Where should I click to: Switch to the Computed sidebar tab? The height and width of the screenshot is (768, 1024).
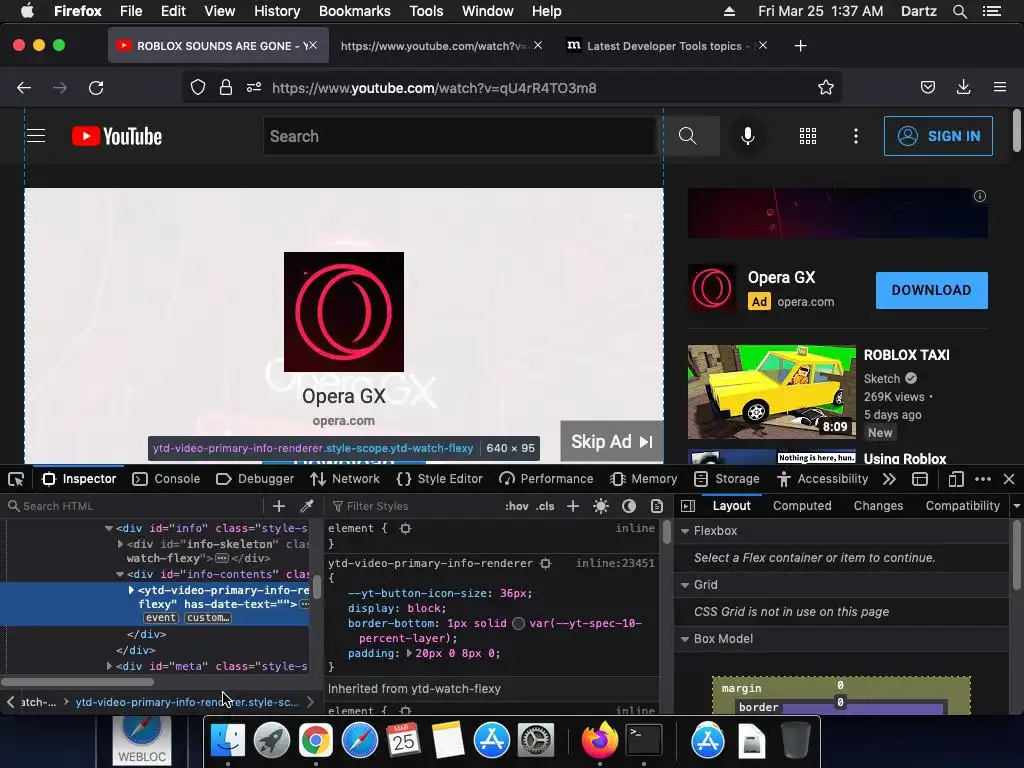pyautogui.click(x=802, y=506)
